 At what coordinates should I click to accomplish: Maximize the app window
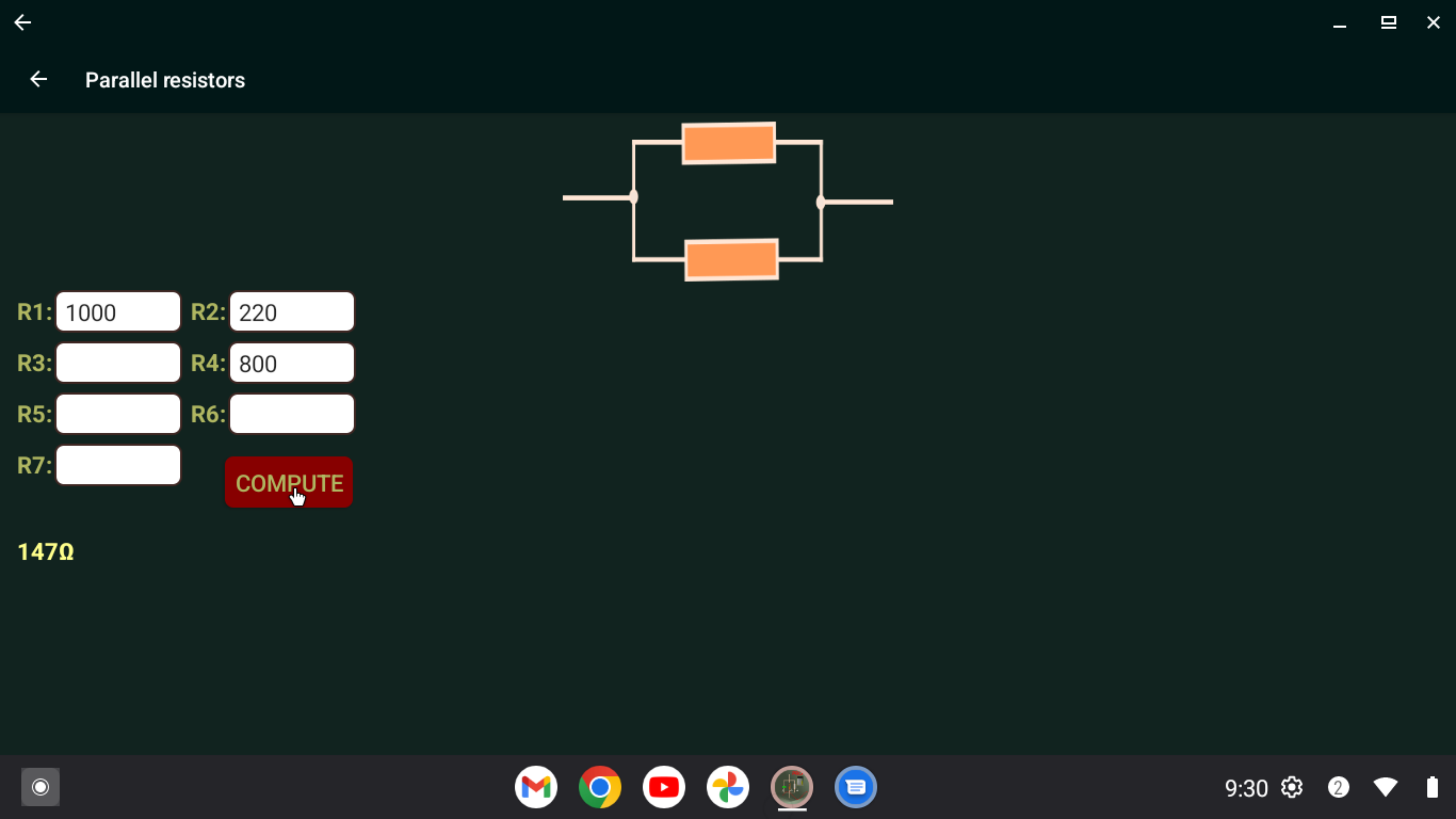[1388, 23]
